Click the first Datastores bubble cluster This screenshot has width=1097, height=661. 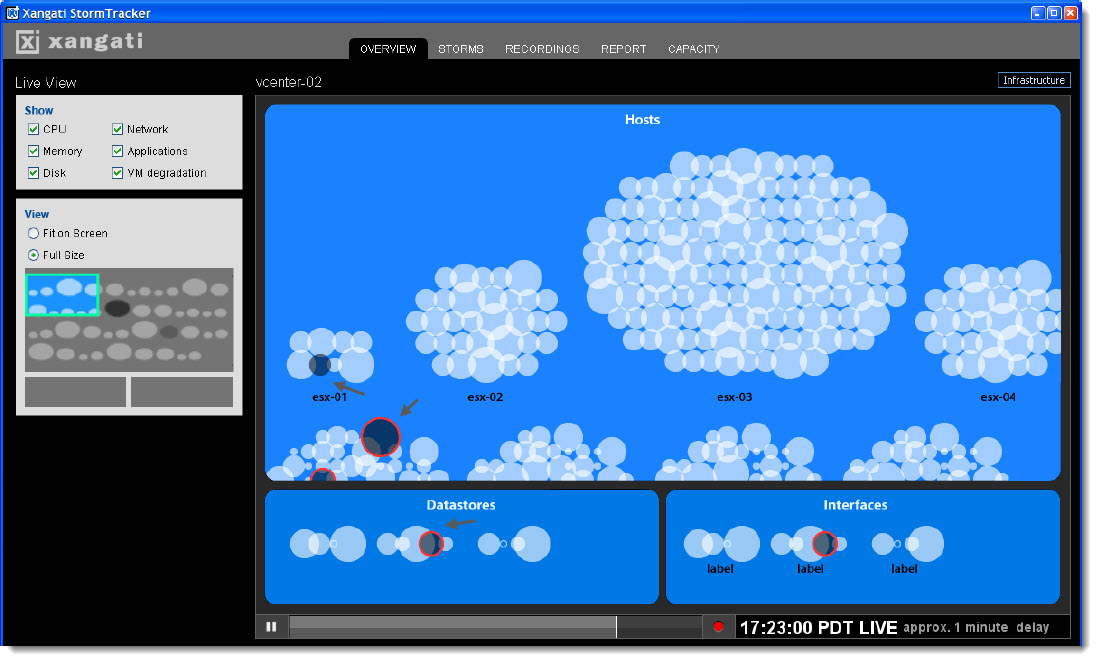(327, 544)
